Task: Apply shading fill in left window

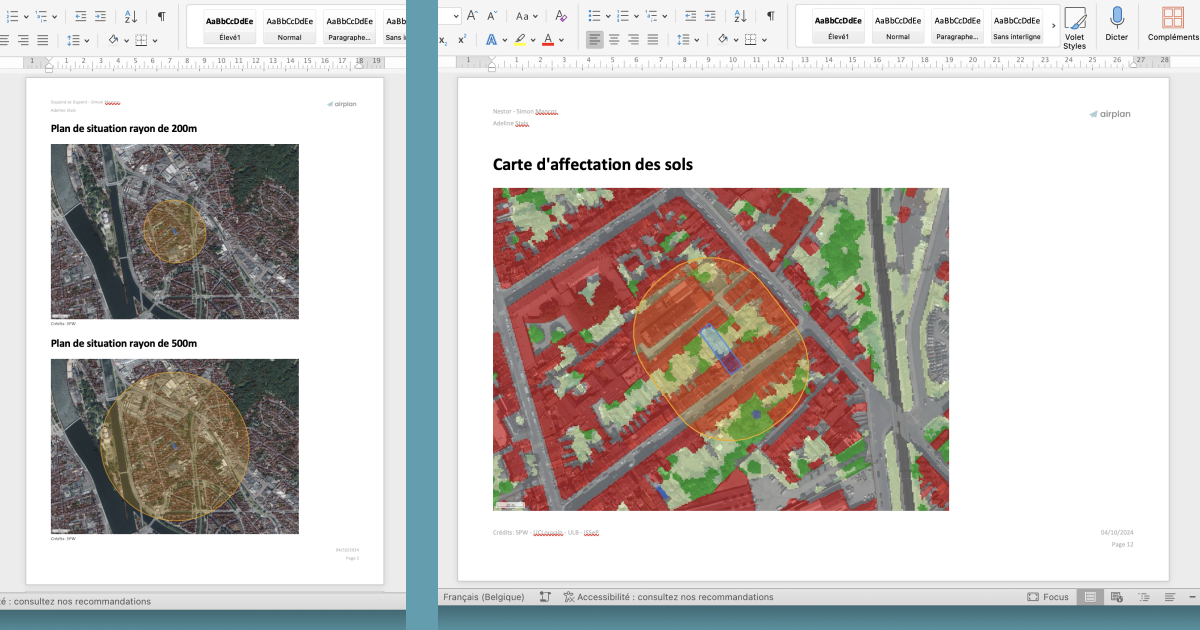Action: pyautogui.click(x=113, y=39)
